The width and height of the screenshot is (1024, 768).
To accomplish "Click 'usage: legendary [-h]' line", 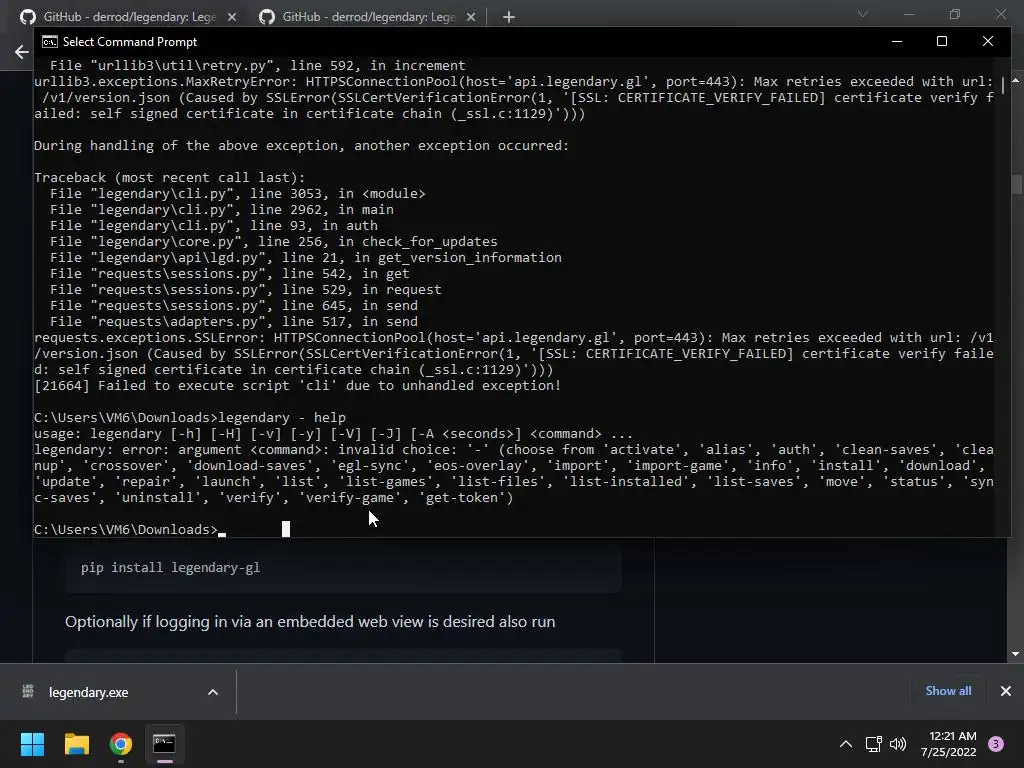I will [333, 434].
